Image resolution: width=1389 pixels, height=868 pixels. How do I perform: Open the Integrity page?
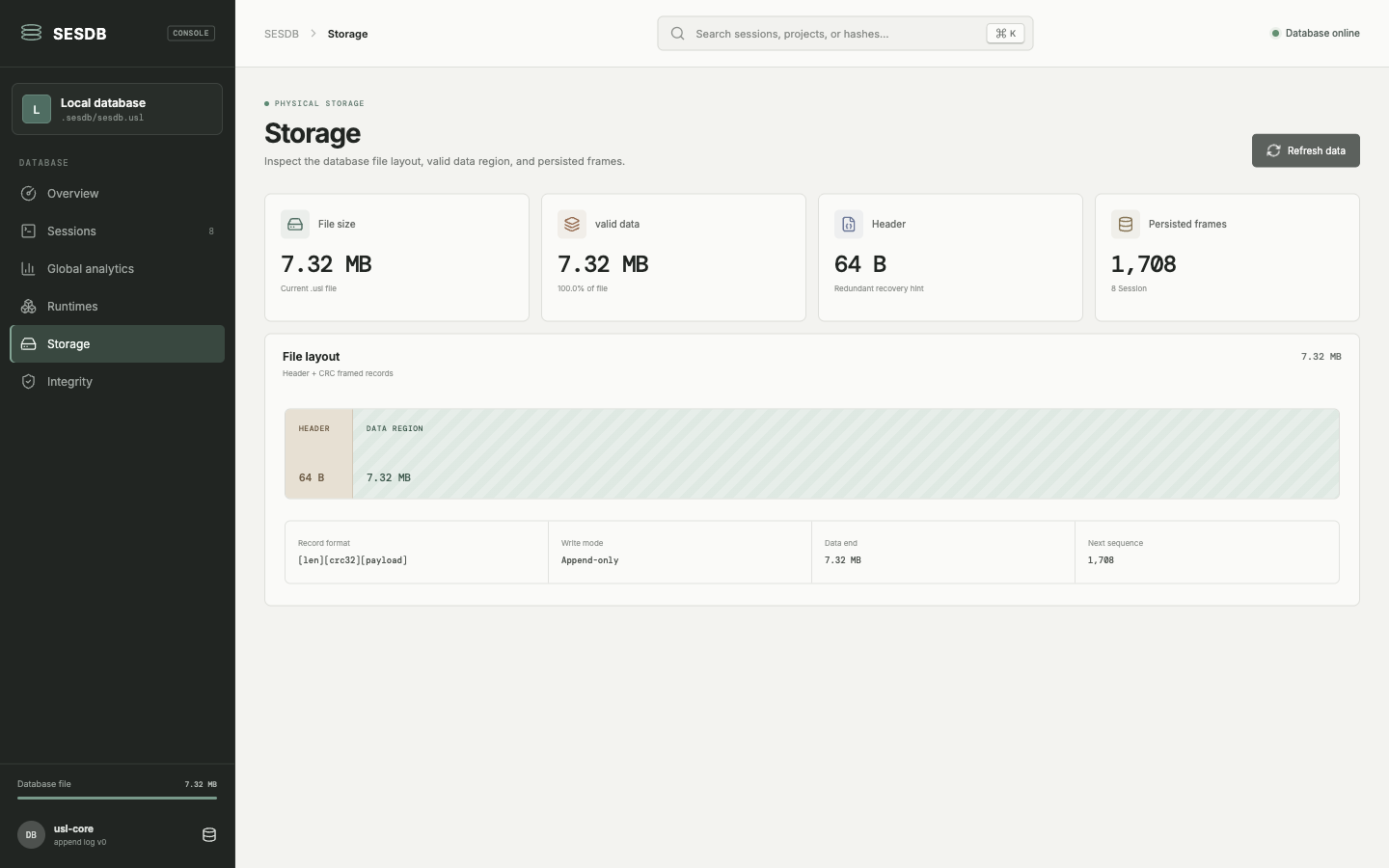coord(117,381)
